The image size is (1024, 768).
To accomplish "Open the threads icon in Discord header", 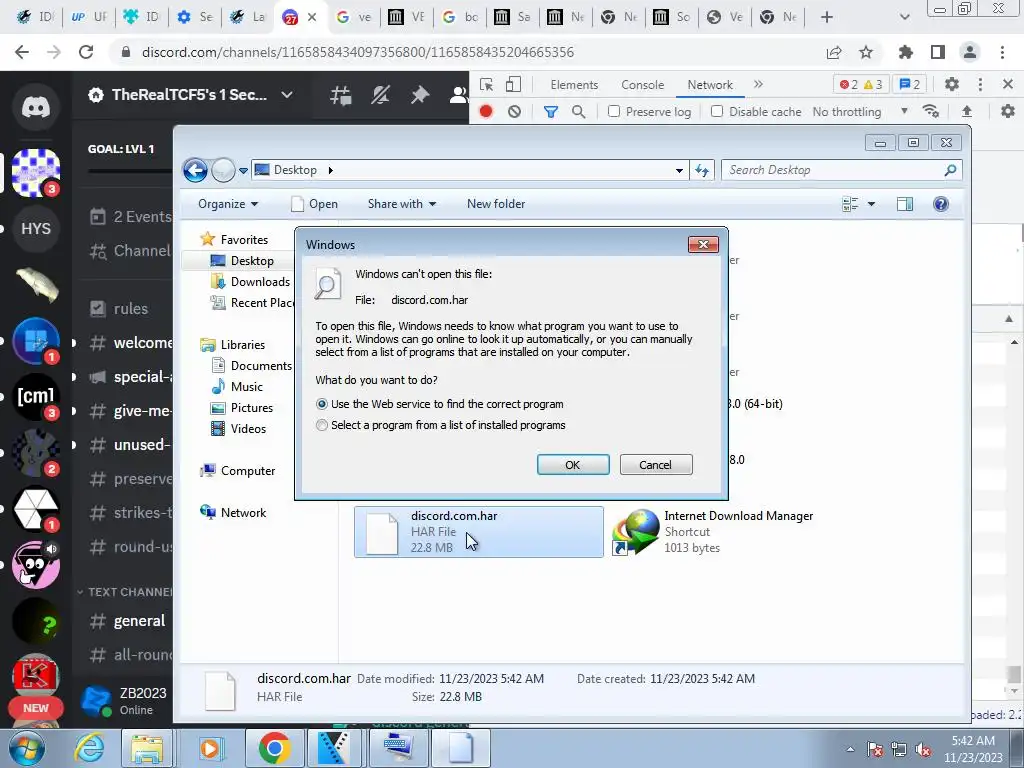I will point(341,95).
